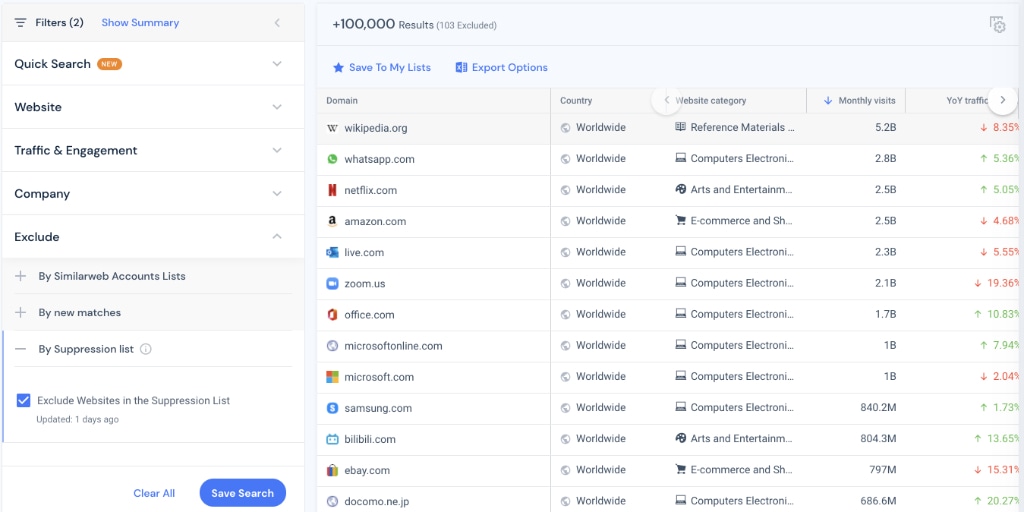Open table column settings gear icon
Screen dimensions: 1024x512
coord(997,25)
